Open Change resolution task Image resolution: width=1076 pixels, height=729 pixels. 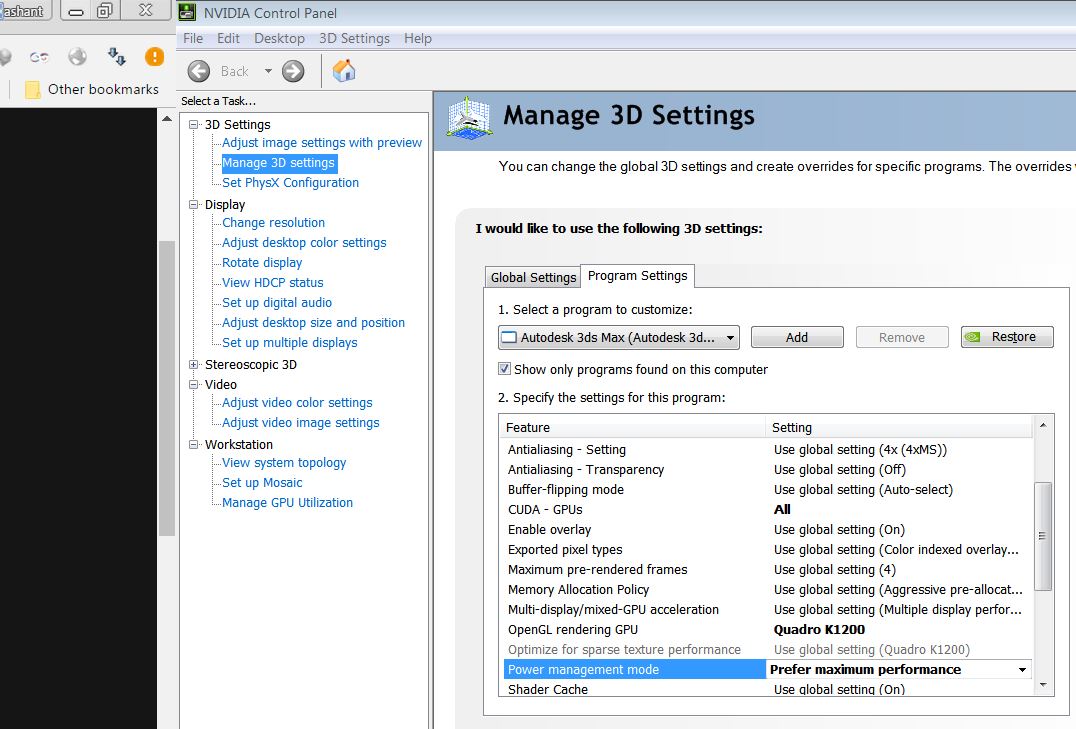pos(273,222)
